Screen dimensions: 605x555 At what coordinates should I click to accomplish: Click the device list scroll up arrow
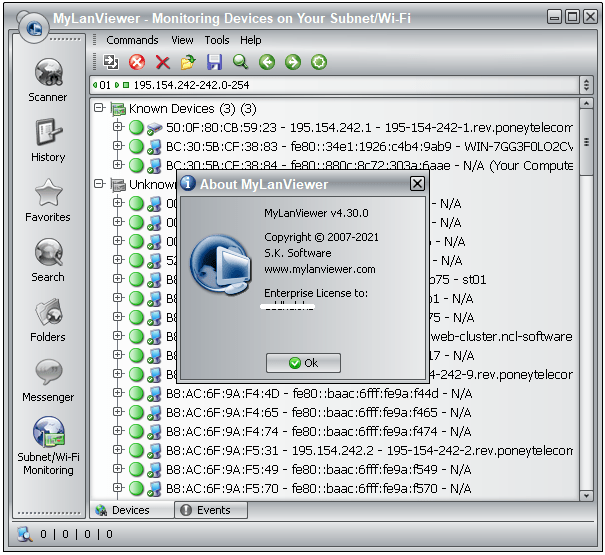click(586, 103)
